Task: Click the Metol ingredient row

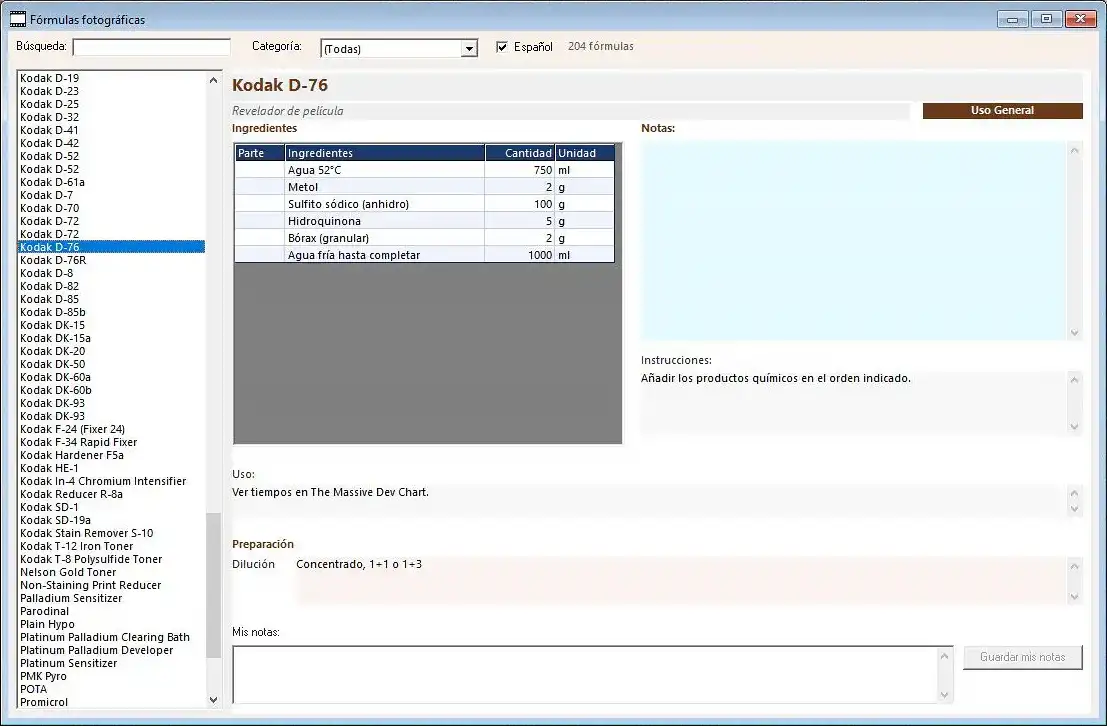Action: click(424, 187)
